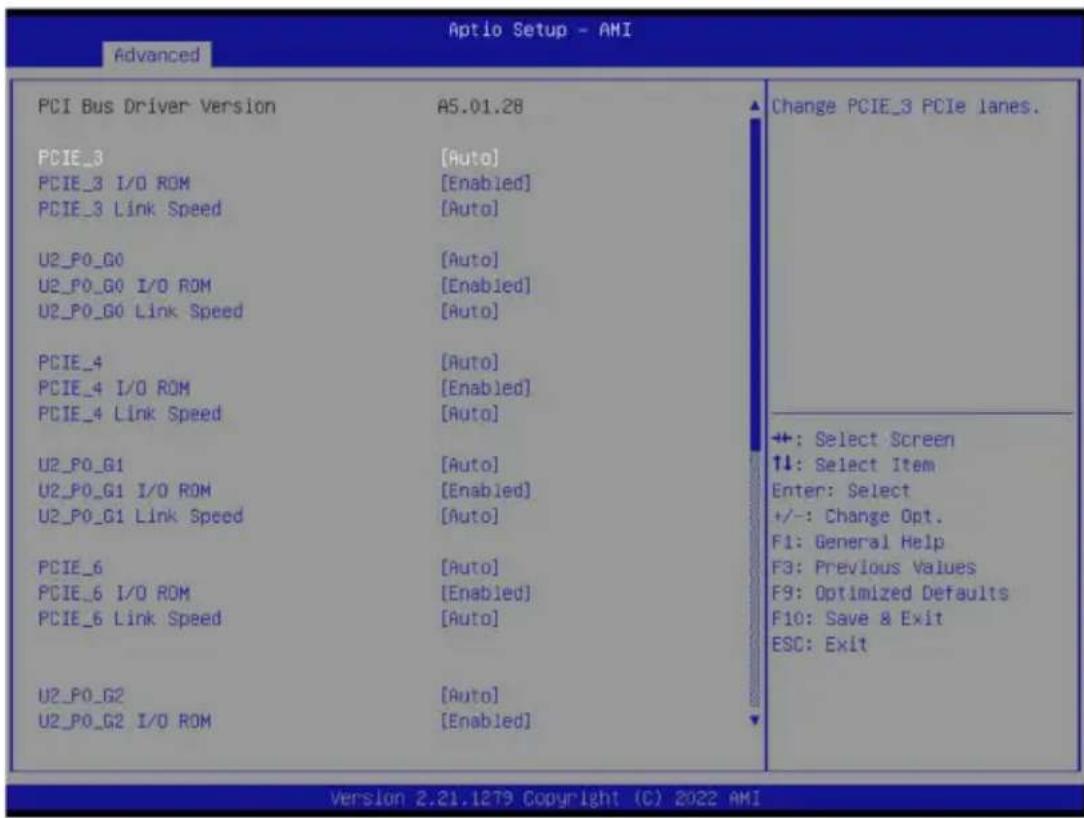
Task: Select the PCIE_6 setting
Action: click(71, 568)
